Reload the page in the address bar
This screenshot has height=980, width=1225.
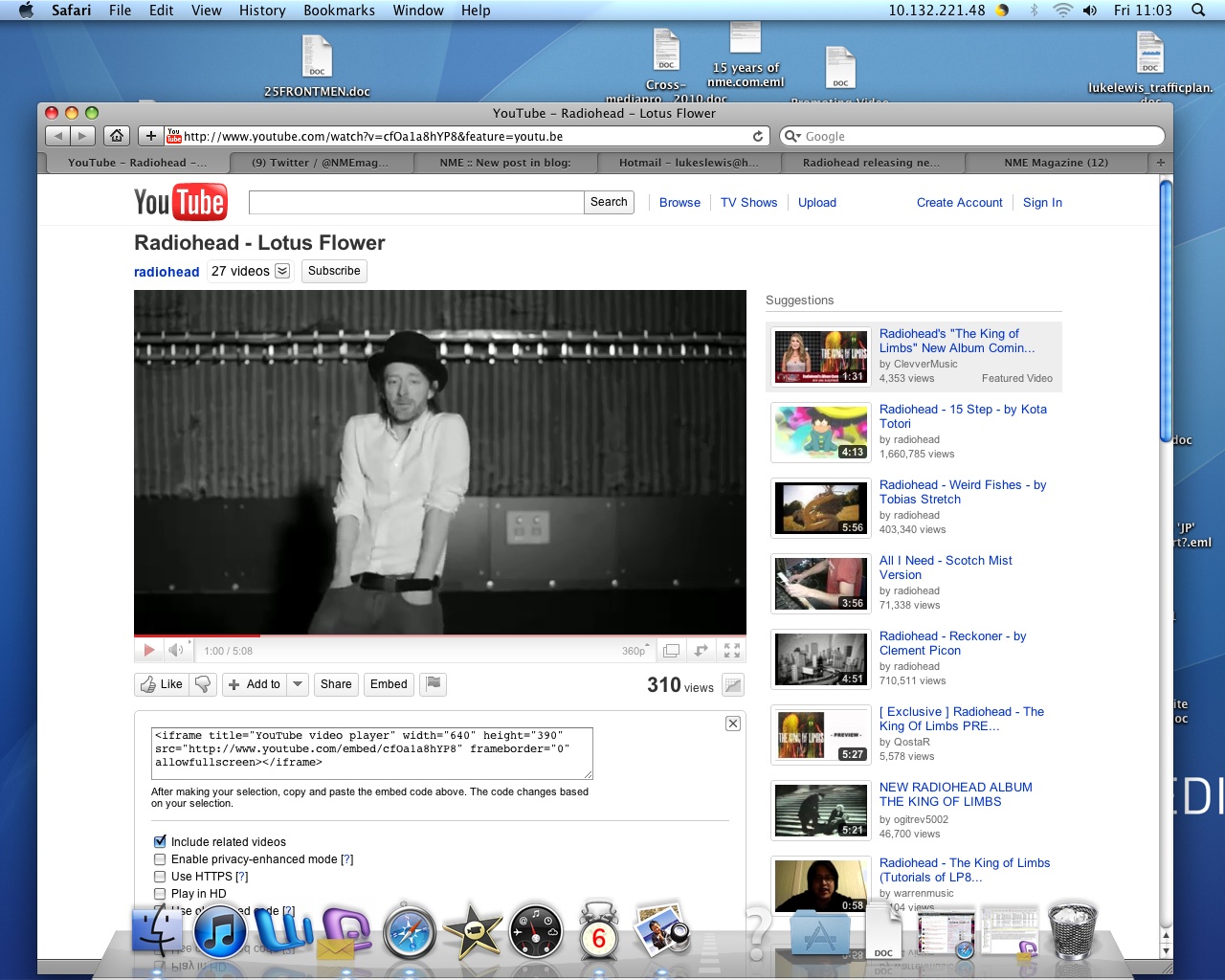coord(758,136)
